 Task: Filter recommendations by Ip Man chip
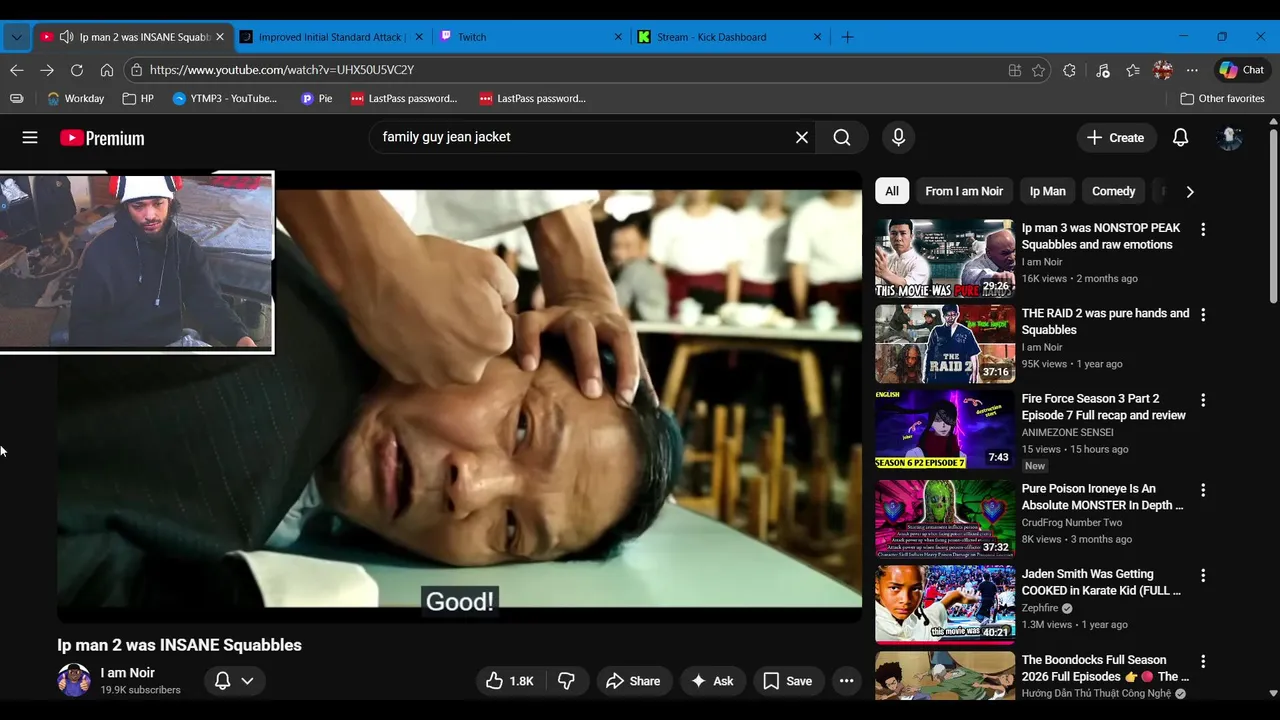1048,191
